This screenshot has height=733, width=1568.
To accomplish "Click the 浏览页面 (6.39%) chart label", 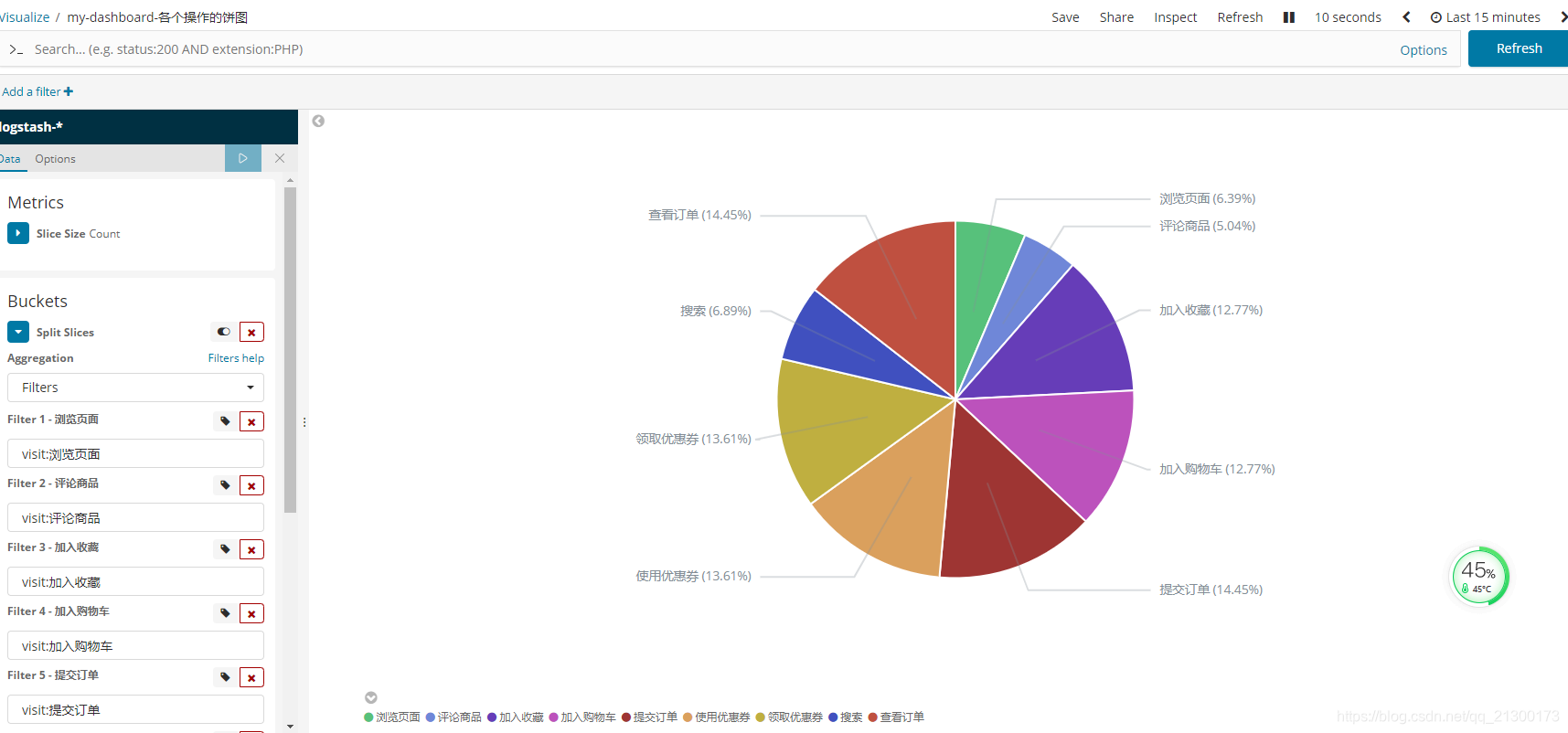I will (1207, 198).
